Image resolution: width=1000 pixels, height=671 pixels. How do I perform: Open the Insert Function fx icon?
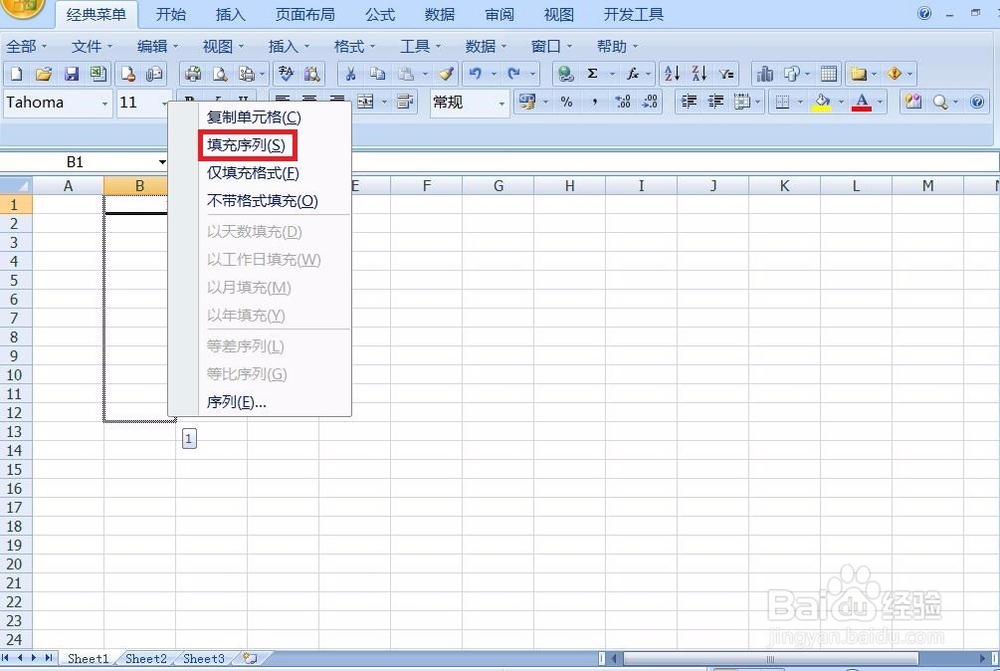click(x=632, y=73)
